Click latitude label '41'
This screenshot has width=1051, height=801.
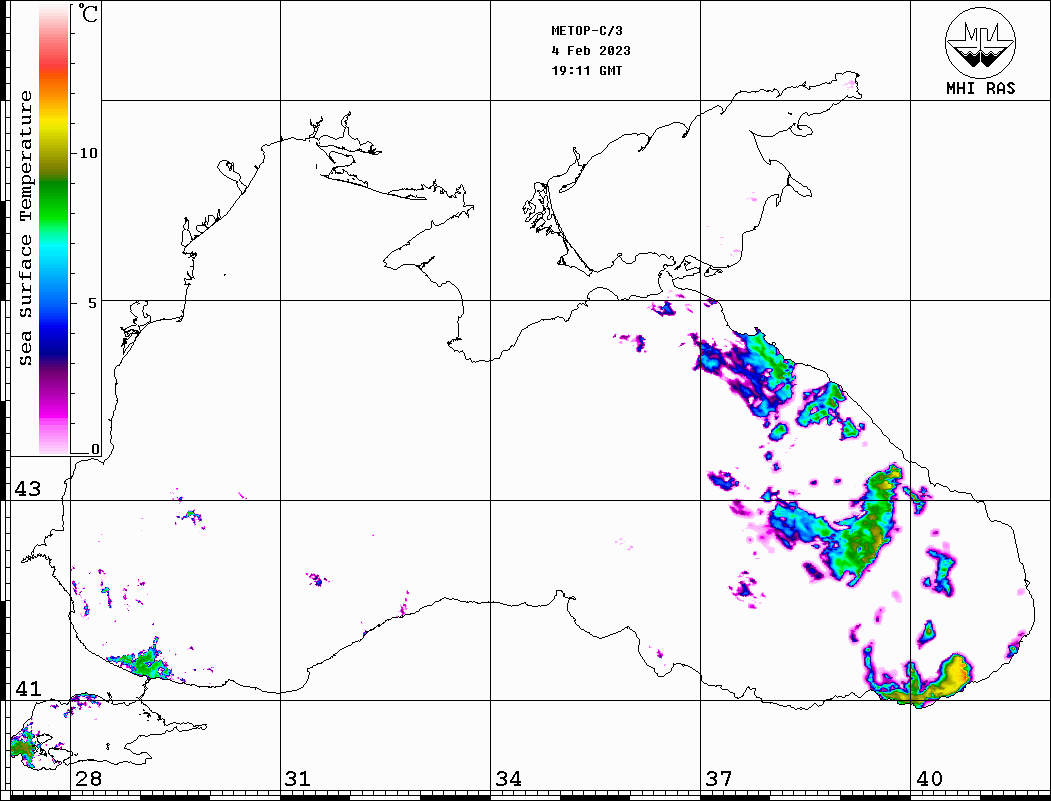(x=27, y=688)
